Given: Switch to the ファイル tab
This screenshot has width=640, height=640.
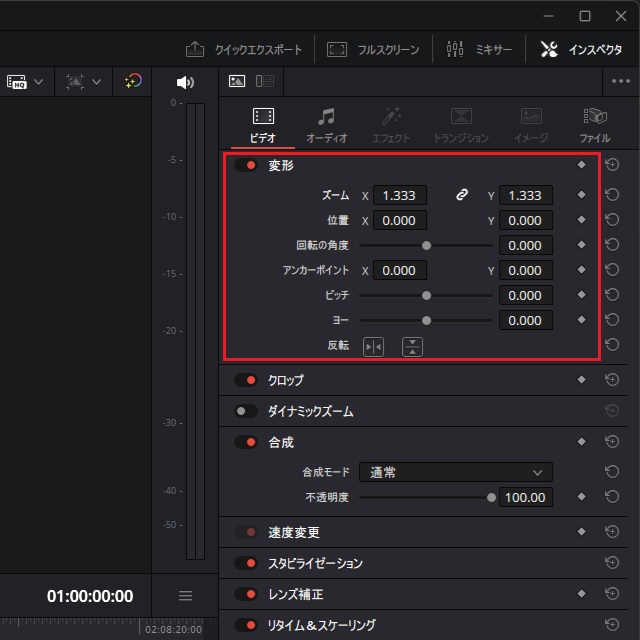Looking at the screenshot, I should pos(594,126).
